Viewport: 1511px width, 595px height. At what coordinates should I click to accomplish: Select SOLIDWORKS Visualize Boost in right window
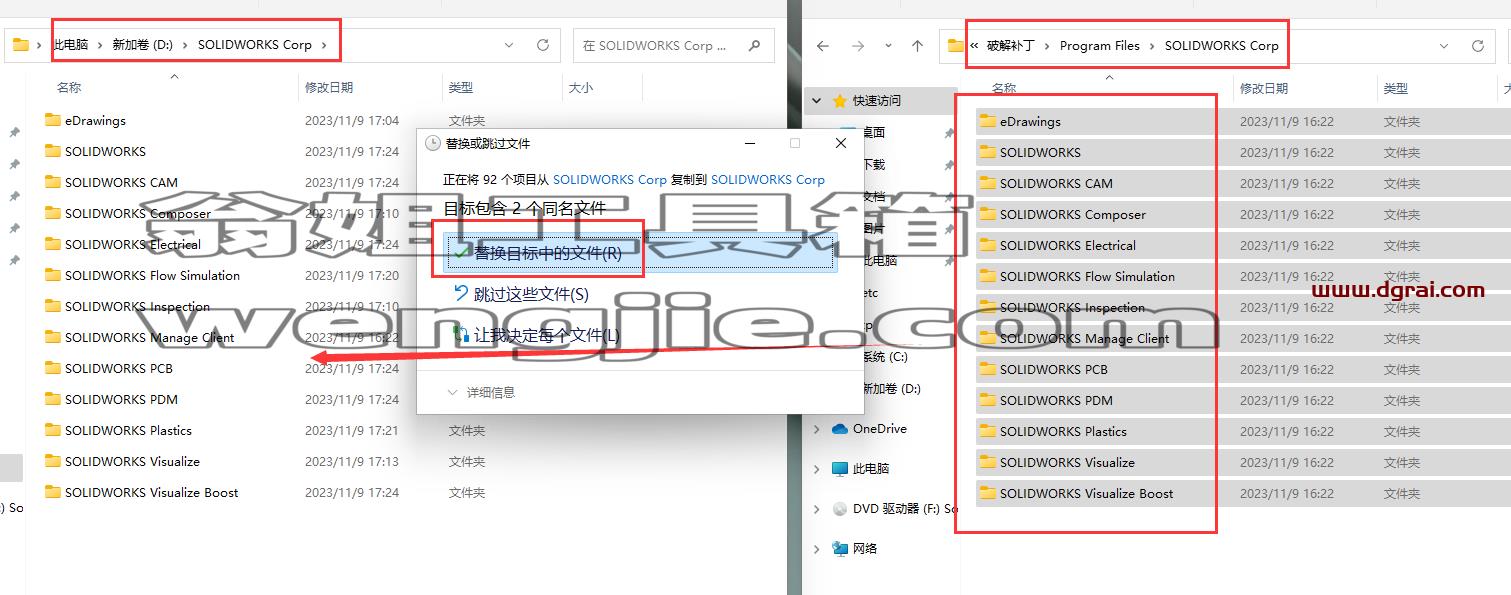[x=1086, y=493]
